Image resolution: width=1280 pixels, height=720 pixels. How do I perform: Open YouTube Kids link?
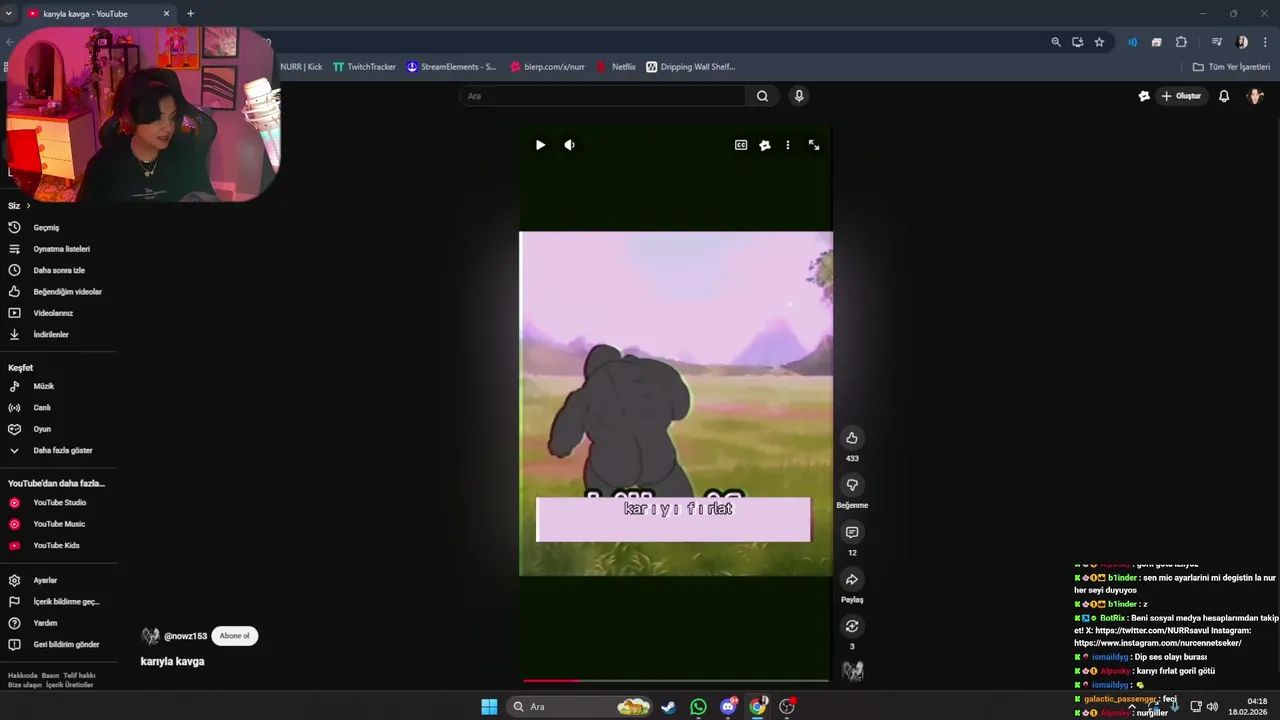pyautogui.click(x=58, y=545)
